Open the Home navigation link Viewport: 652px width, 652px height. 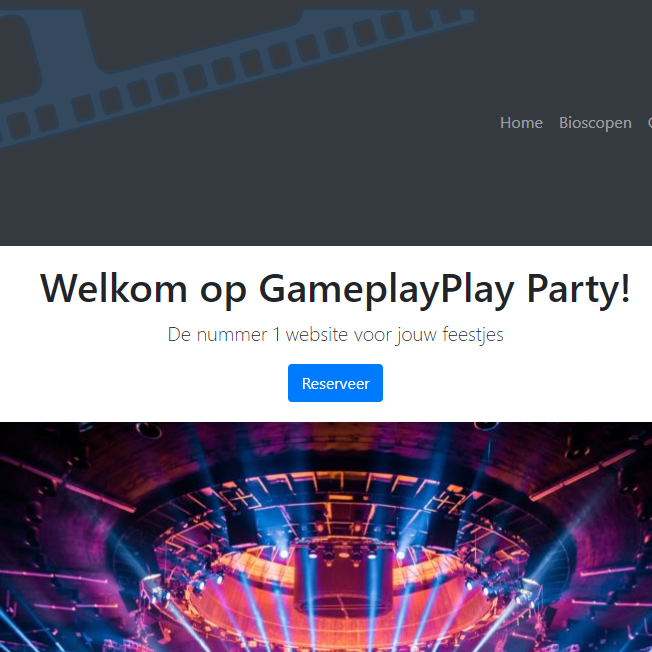click(x=521, y=123)
